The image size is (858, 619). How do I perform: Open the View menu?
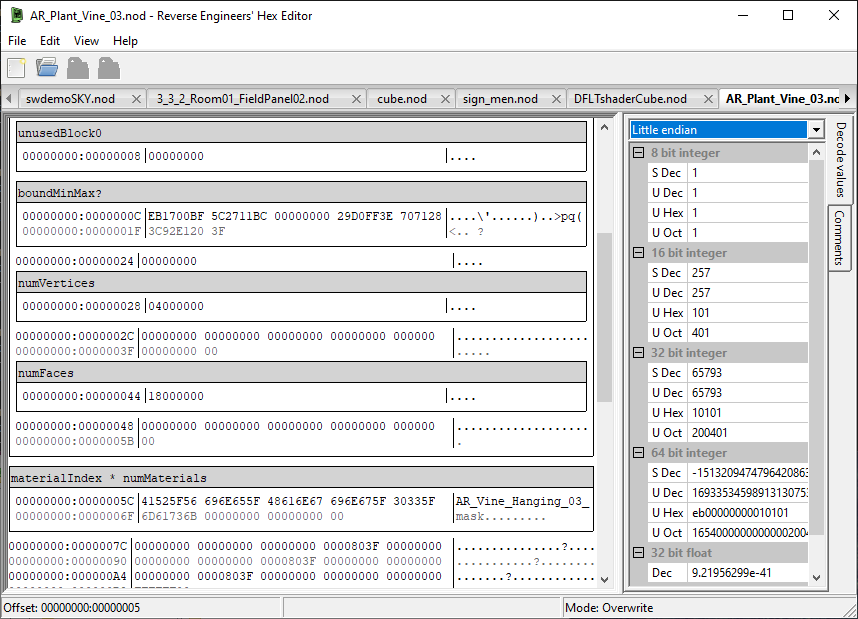(x=86, y=41)
